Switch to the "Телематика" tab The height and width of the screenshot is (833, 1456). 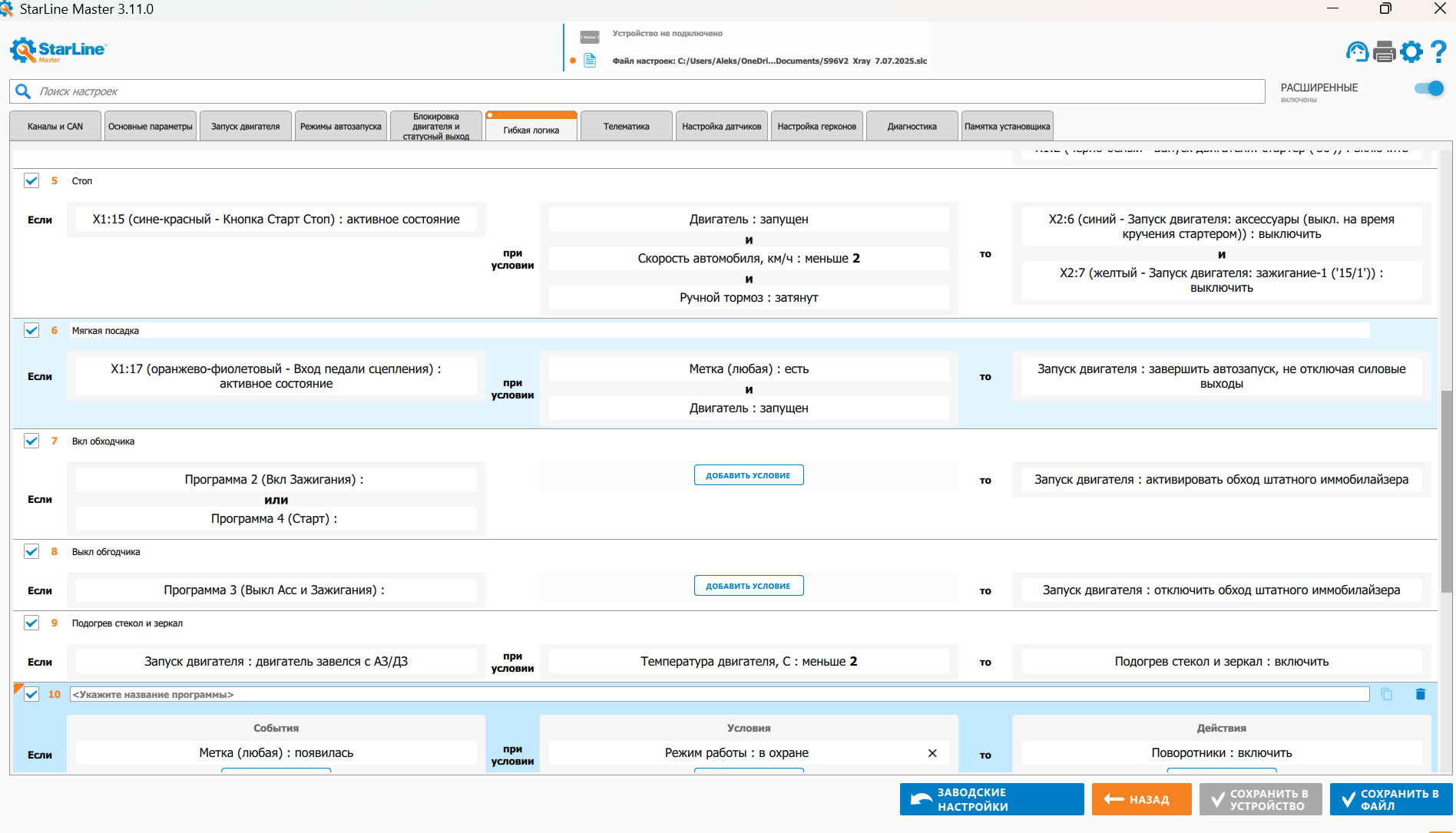click(626, 127)
